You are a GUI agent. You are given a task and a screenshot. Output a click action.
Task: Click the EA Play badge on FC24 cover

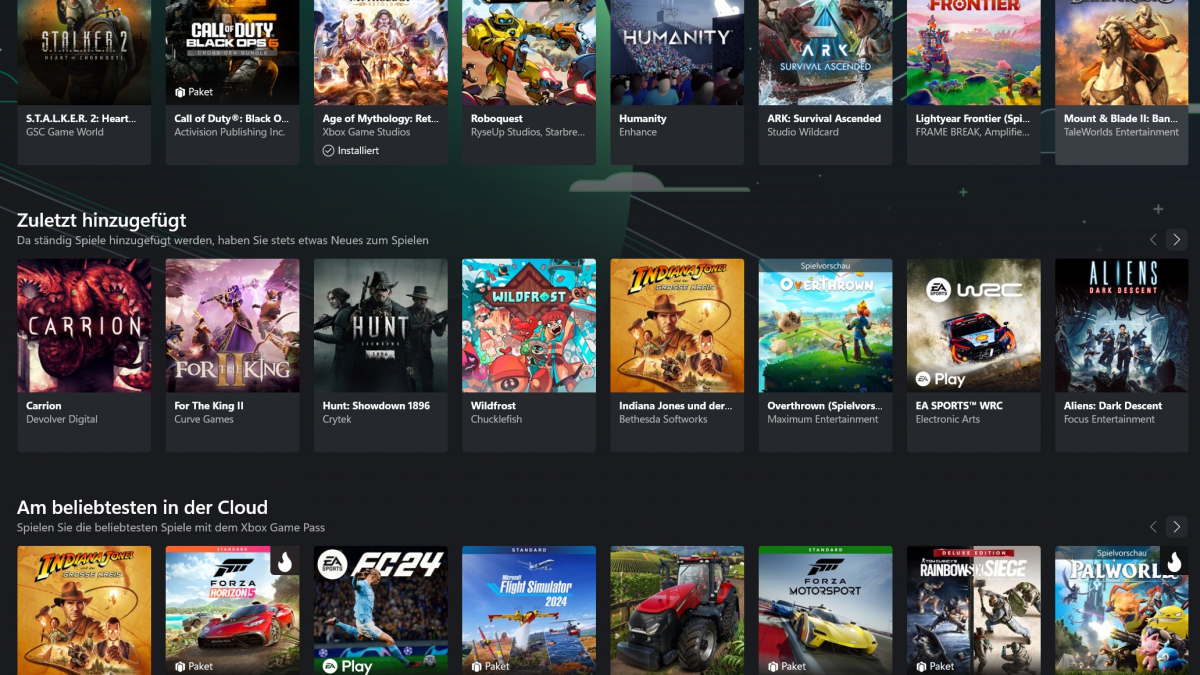point(346,666)
